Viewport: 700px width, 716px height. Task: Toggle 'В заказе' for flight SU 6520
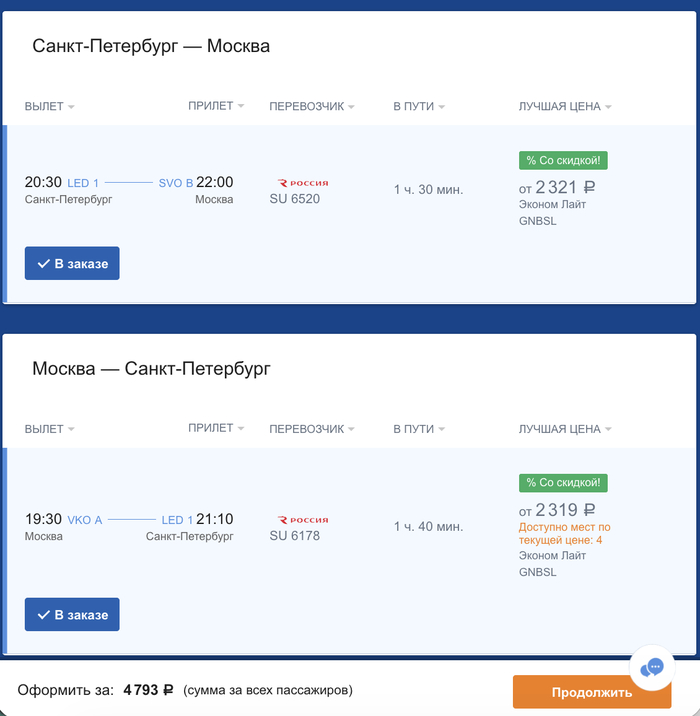pyautogui.click(x=72, y=263)
